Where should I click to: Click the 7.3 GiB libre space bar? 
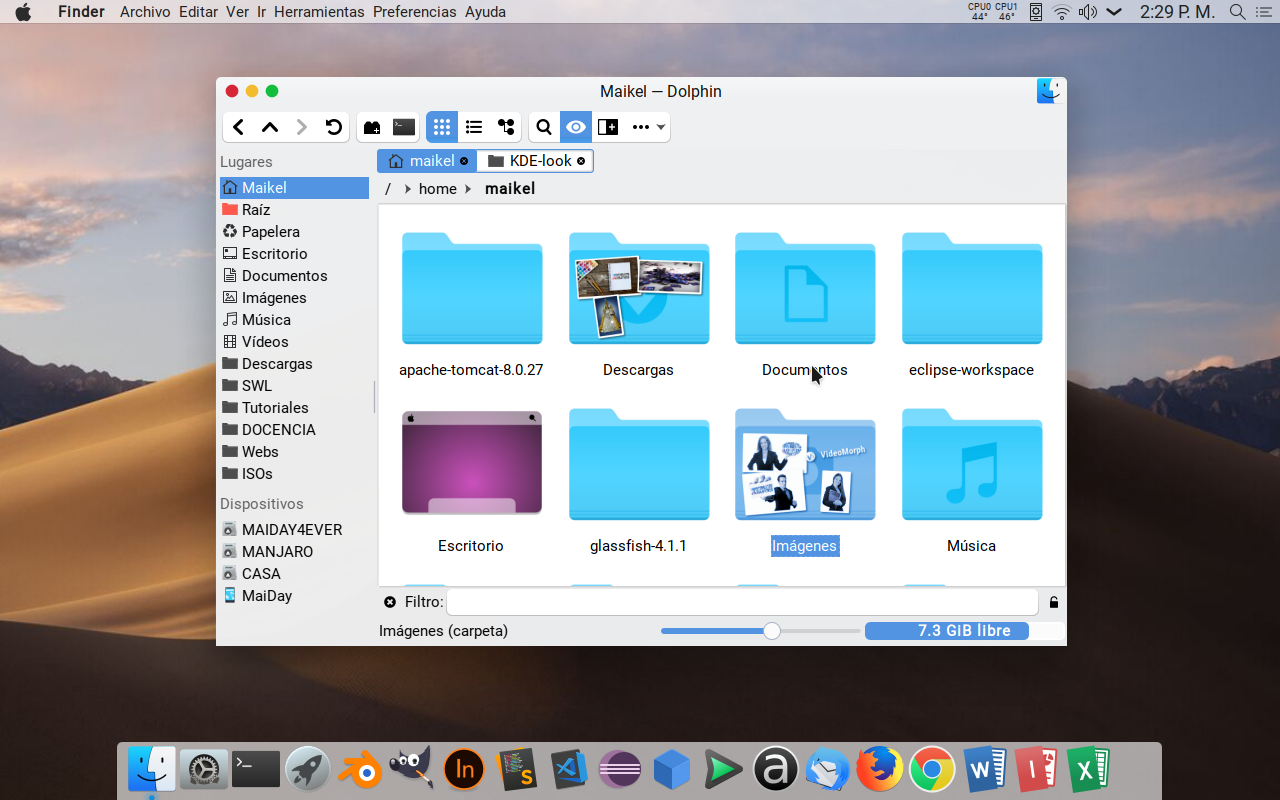point(964,631)
